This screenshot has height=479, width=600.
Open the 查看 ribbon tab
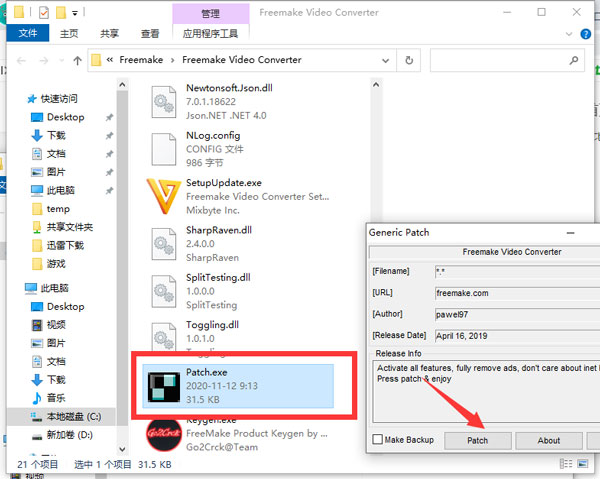150,34
